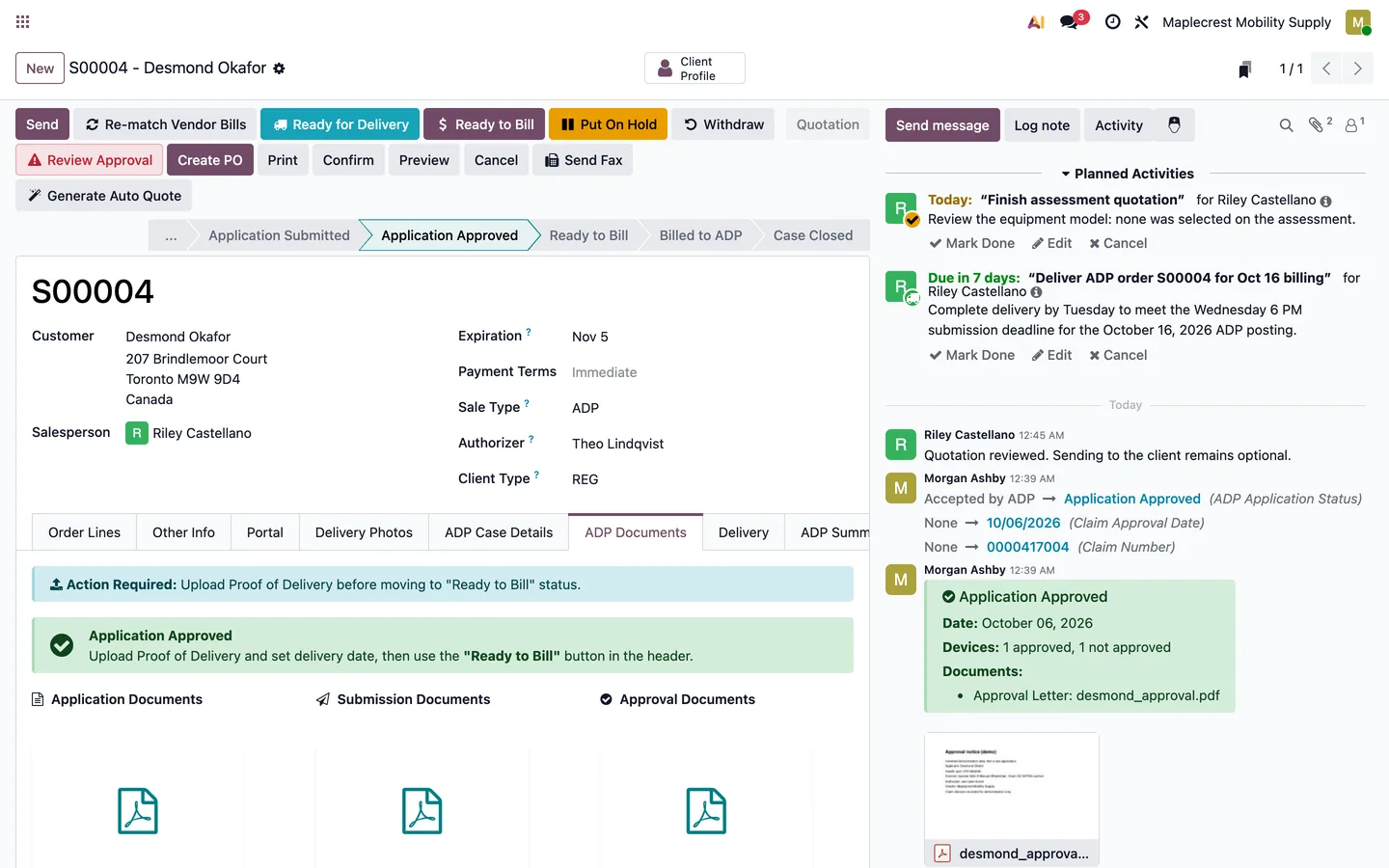
Task: Open the Maplecrest Mobility Supply company switcher
Action: click(x=1246, y=22)
